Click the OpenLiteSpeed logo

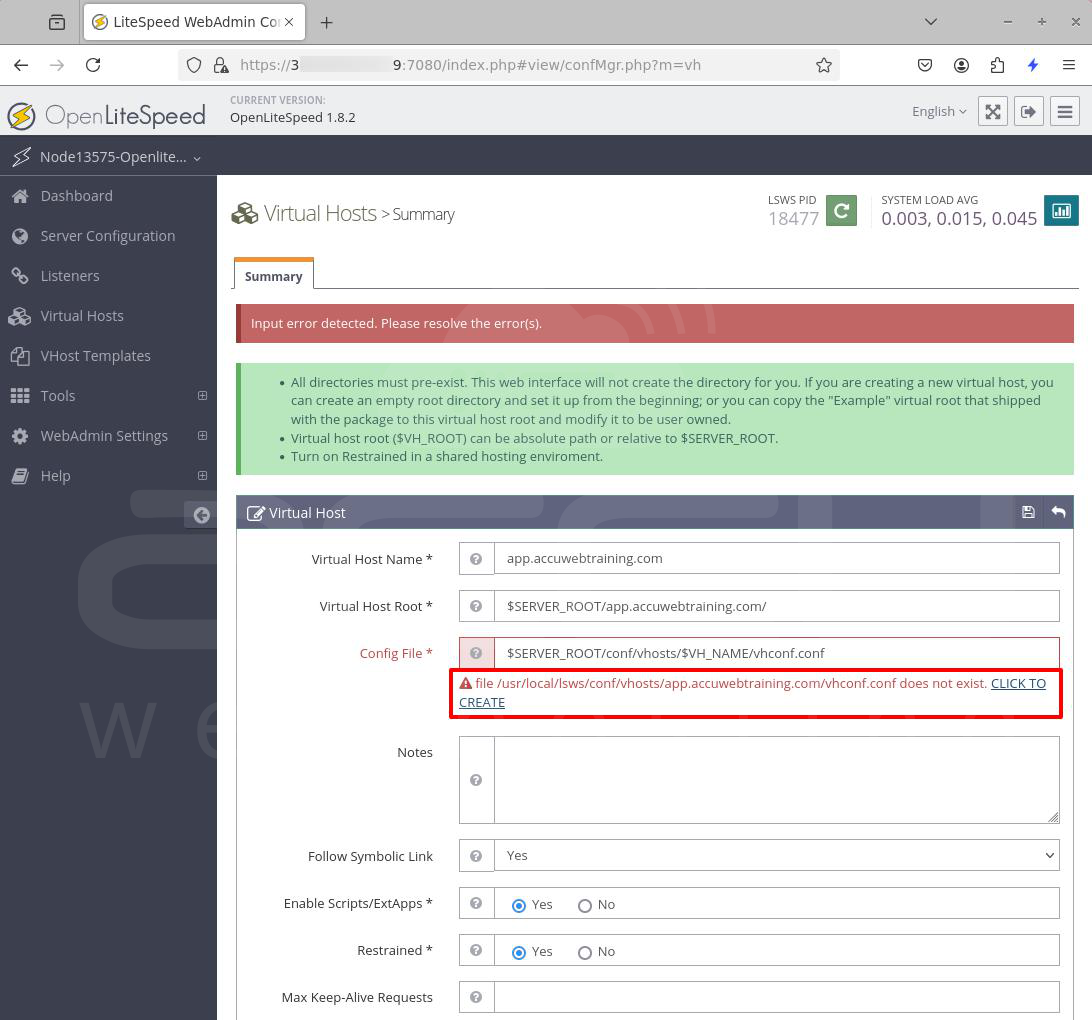(x=107, y=116)
